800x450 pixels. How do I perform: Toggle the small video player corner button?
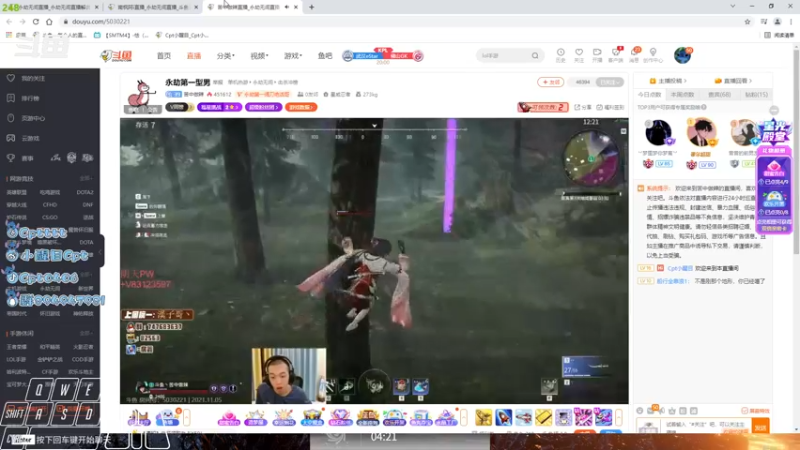click(x=623, y=131)
